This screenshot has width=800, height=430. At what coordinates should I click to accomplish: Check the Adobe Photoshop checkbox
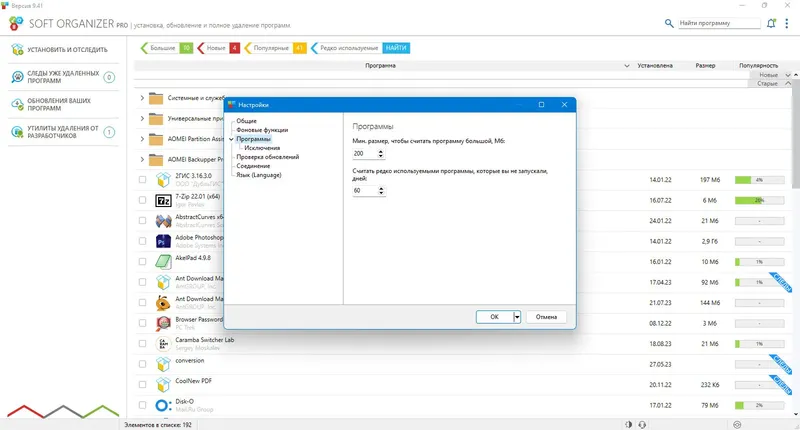(142, 241)
